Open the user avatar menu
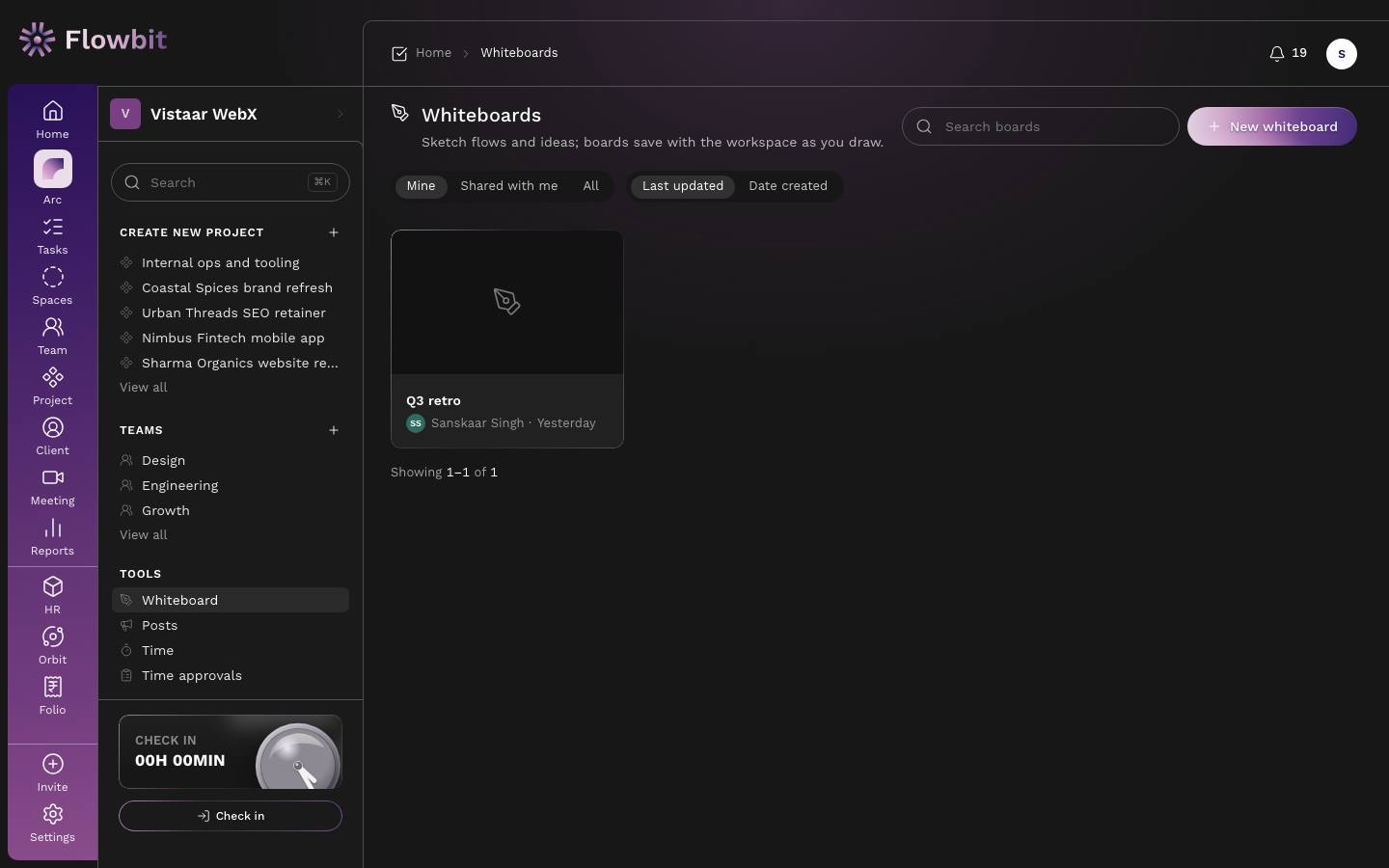 click(x=1342, y=54)
